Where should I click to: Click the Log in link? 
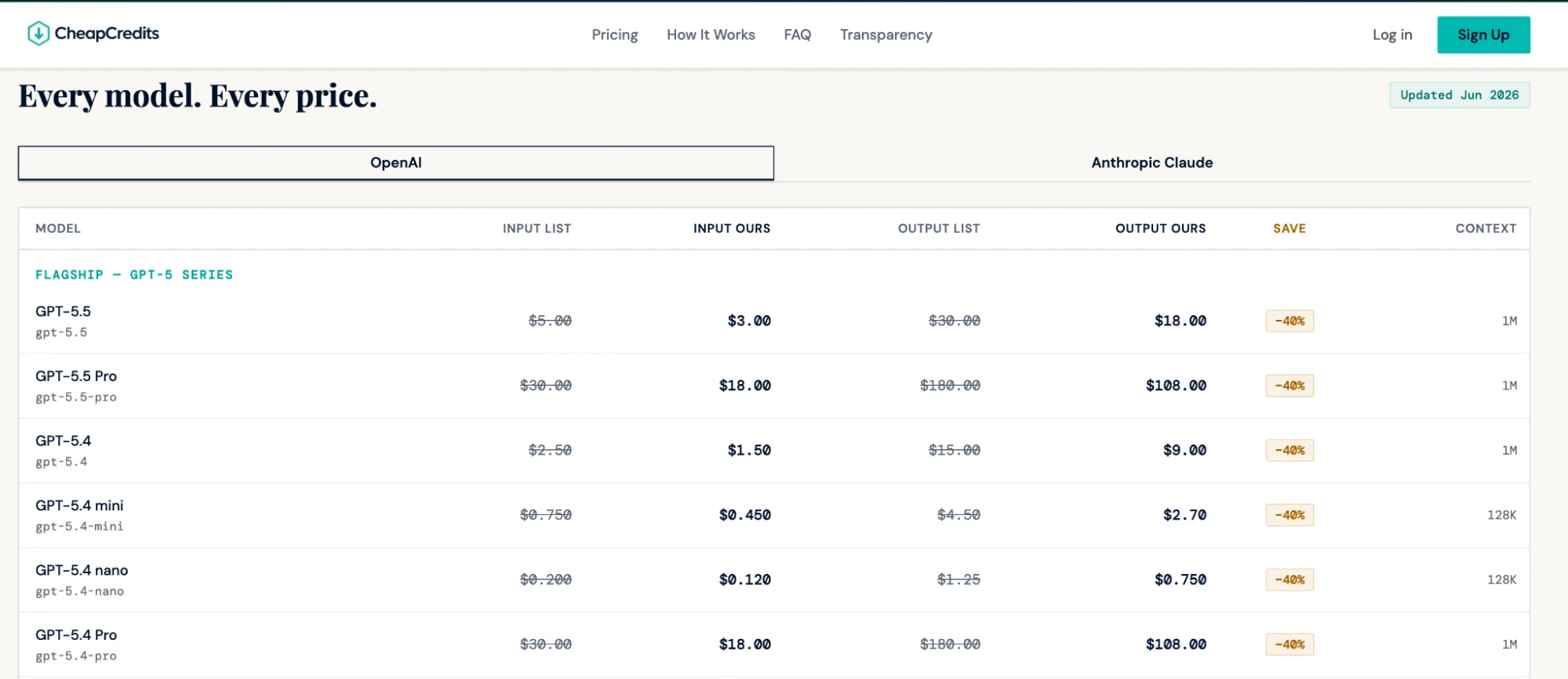point(1392,34)
